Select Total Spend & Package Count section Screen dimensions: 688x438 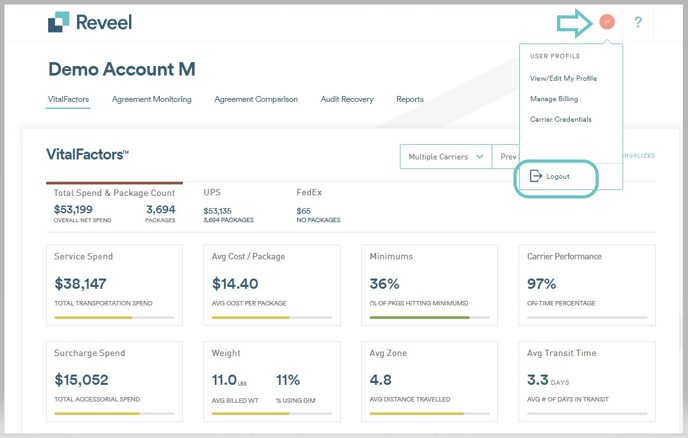(114, 205)
